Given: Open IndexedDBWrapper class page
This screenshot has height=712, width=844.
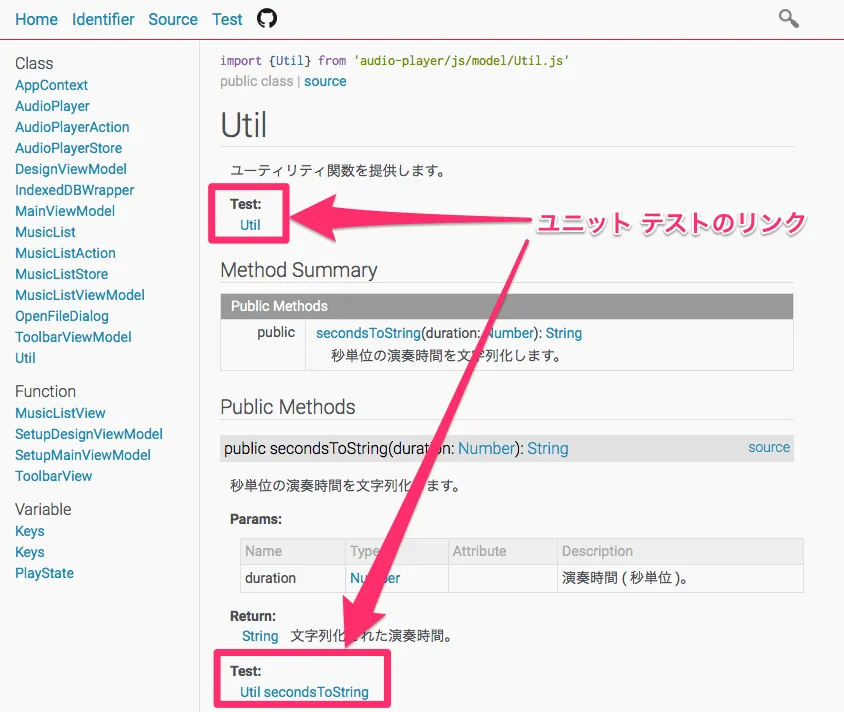Looking at the screenshot, I should (74, 190).
